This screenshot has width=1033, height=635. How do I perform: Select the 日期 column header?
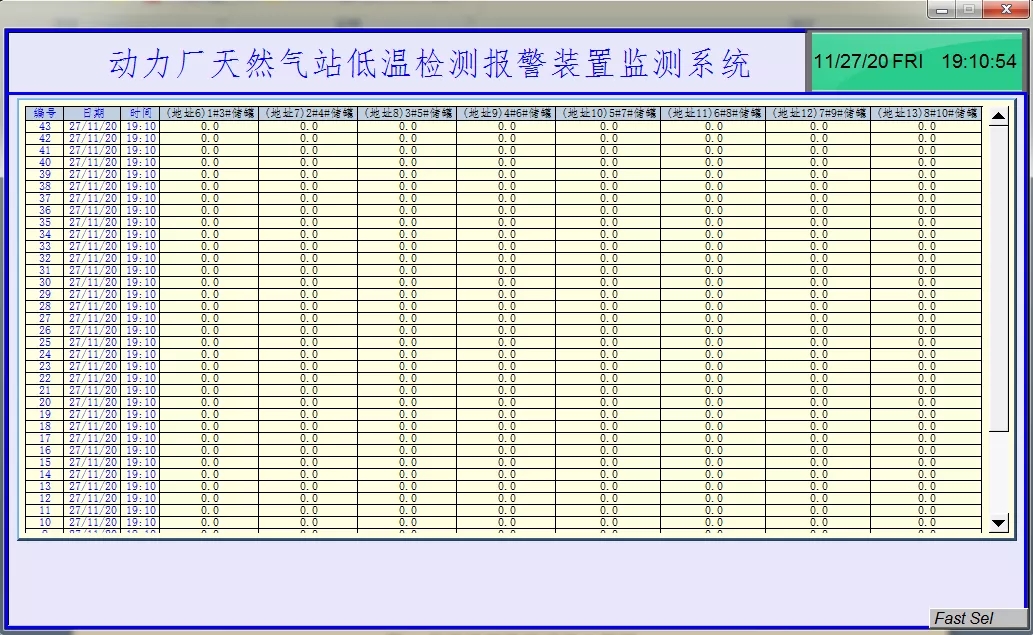tap(93, 114)
